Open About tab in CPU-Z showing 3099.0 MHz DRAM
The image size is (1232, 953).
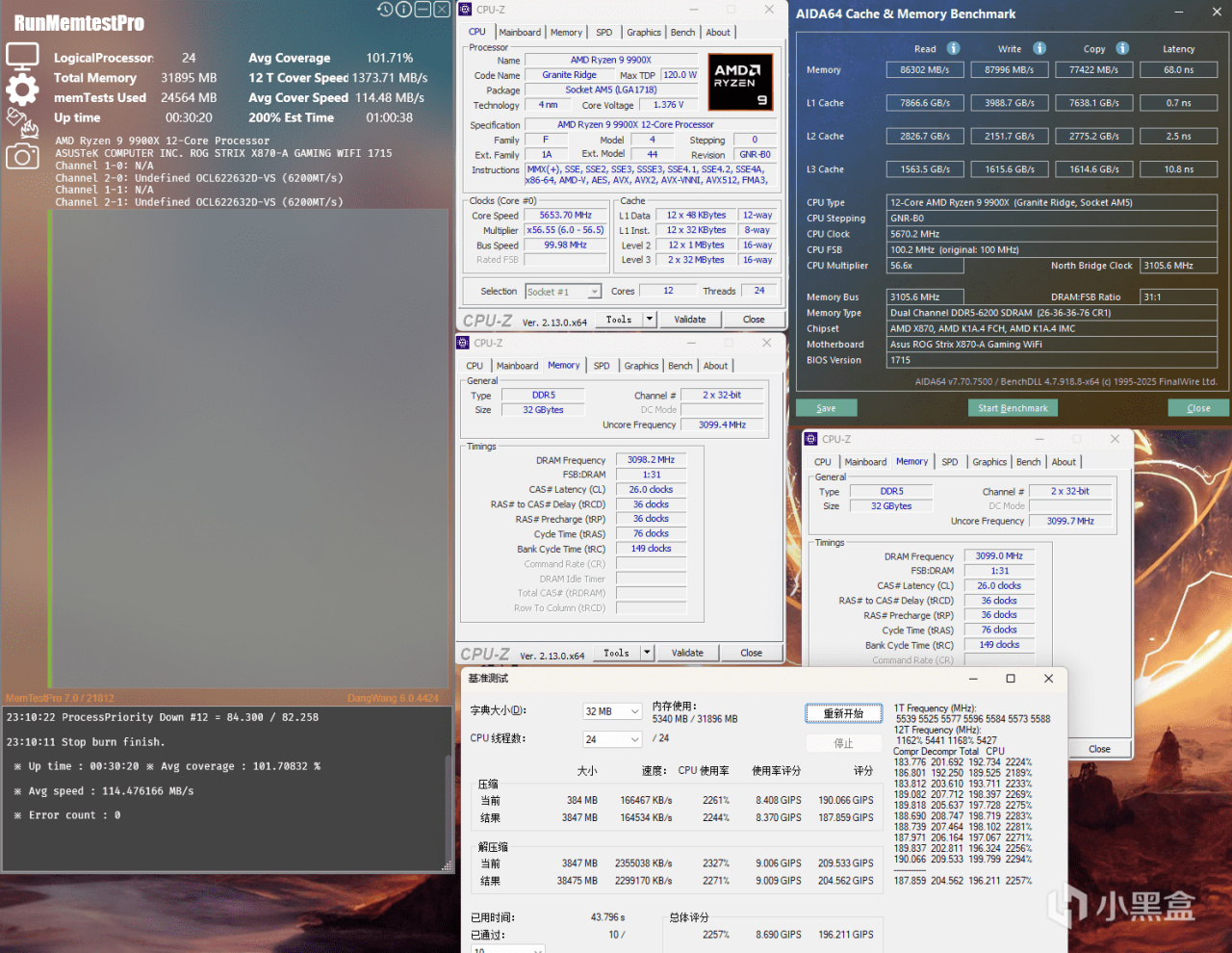pos(1064,462)
